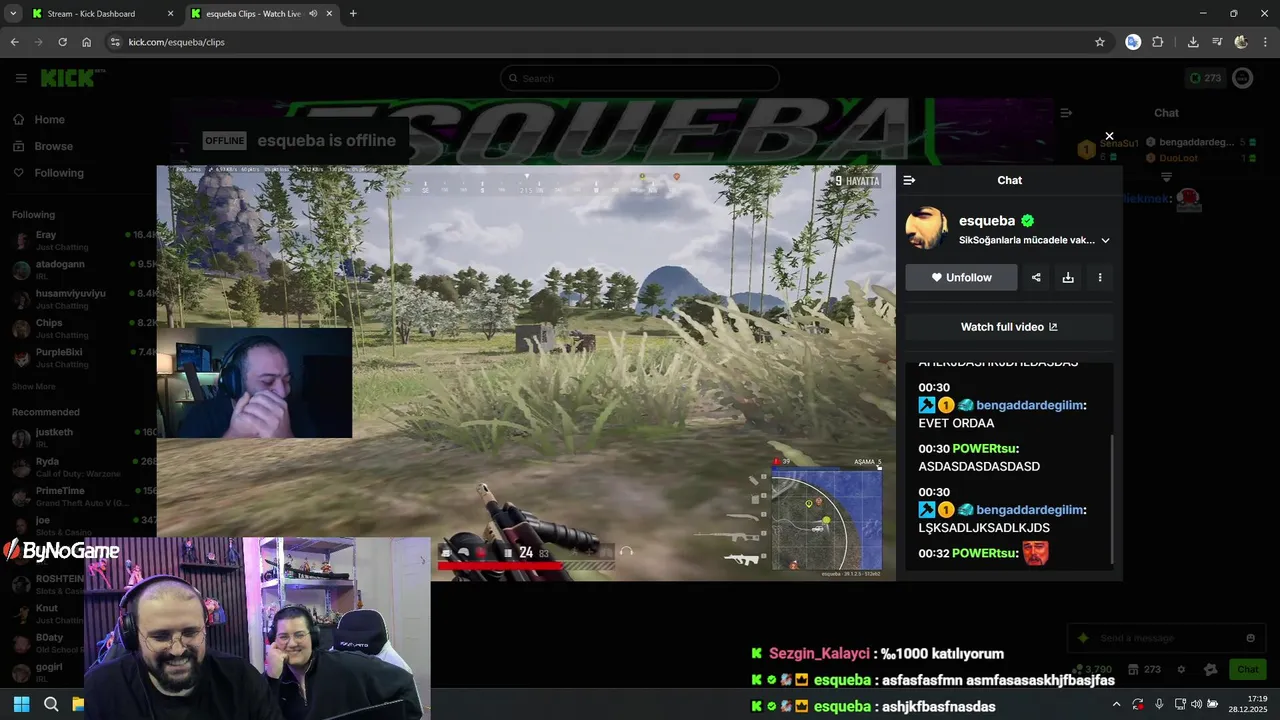1280x720 pixels.
Task: Expand Show More under Following
Action: [33, 386]
